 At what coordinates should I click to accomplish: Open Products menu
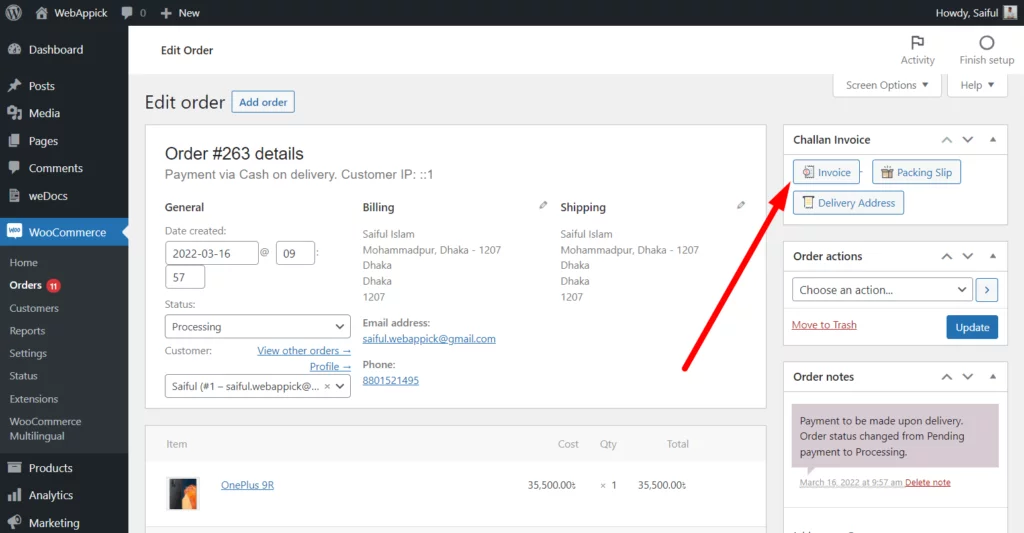[64, 468]
